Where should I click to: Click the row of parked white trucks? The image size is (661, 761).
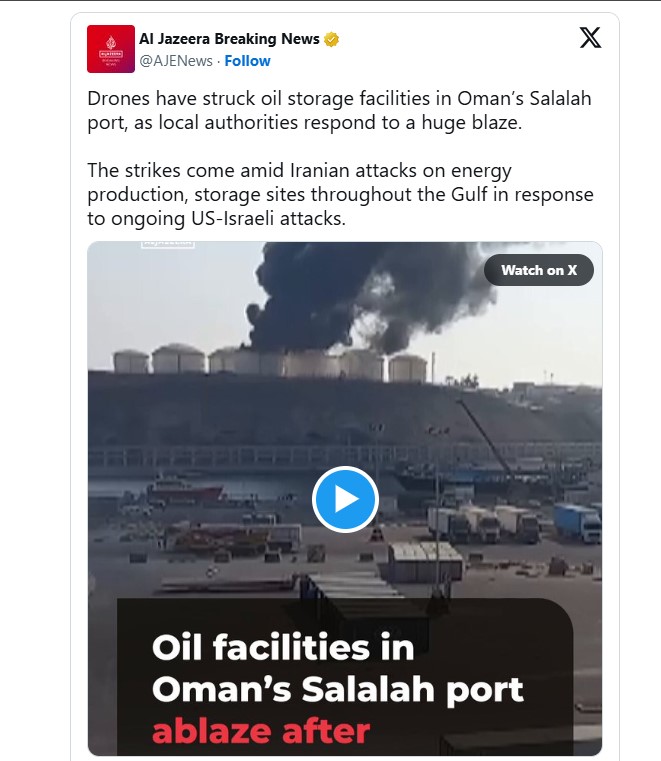[x=483, y=523]
